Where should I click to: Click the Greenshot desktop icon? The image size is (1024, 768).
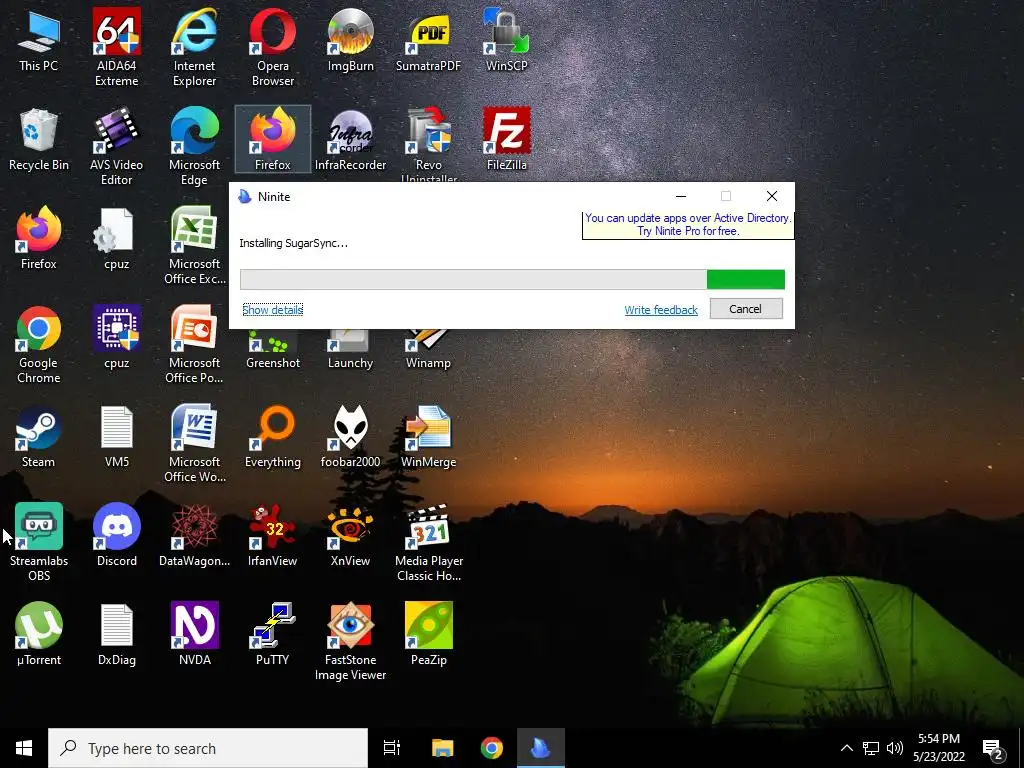pos(272,351)
